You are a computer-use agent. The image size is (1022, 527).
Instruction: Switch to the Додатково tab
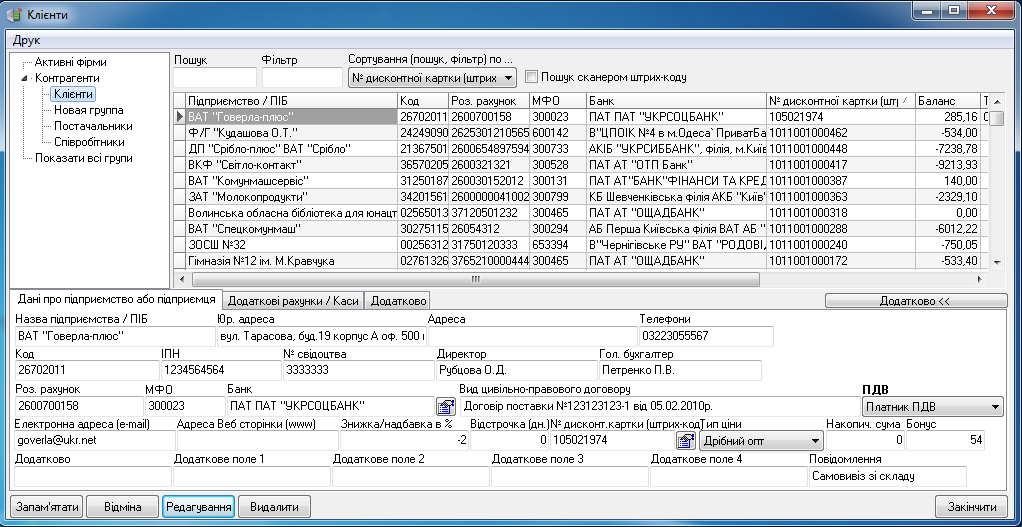point(397,300)
